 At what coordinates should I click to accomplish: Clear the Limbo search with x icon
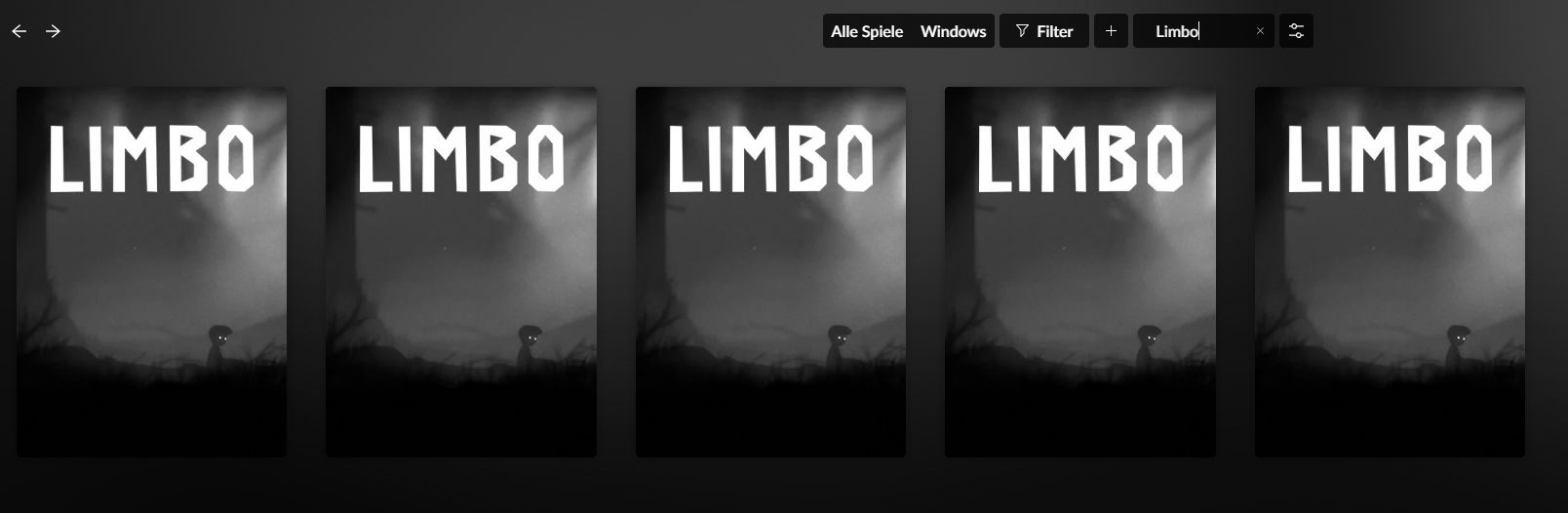(1260, 31)
